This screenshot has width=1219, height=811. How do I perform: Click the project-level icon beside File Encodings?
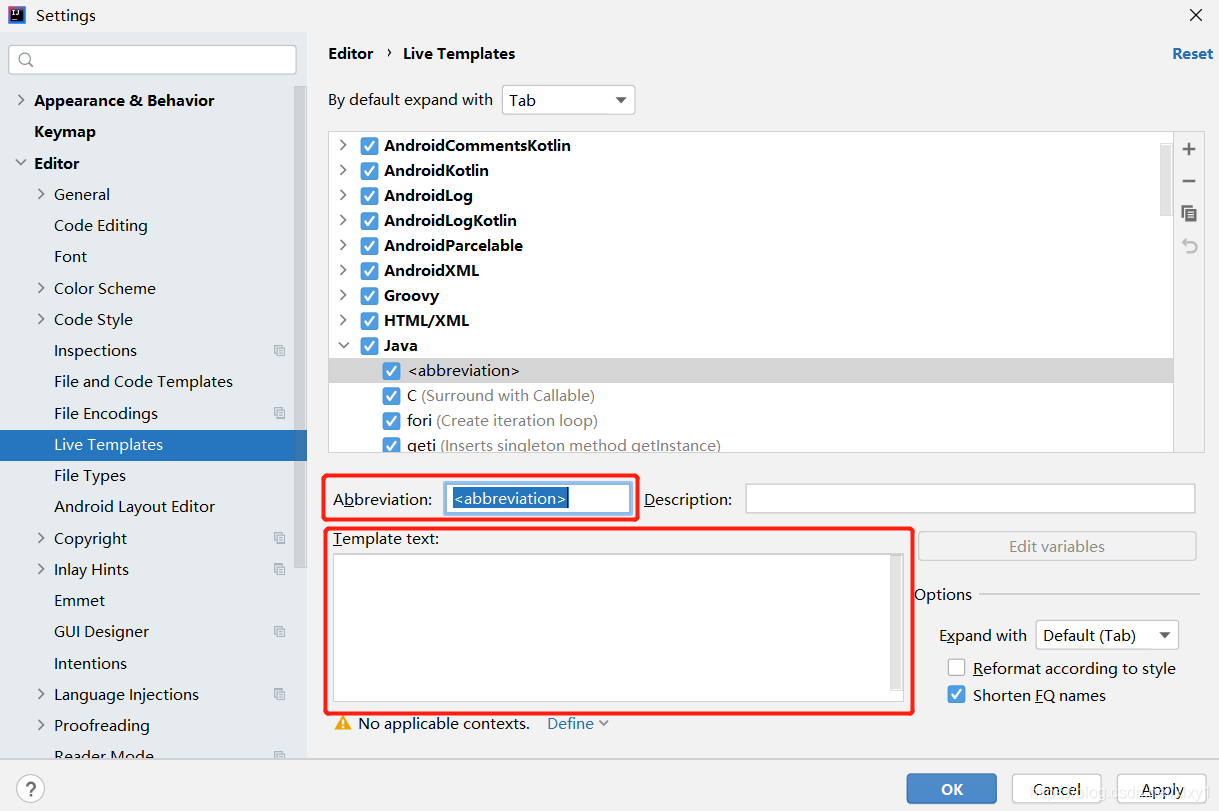(x=279, y=413)
